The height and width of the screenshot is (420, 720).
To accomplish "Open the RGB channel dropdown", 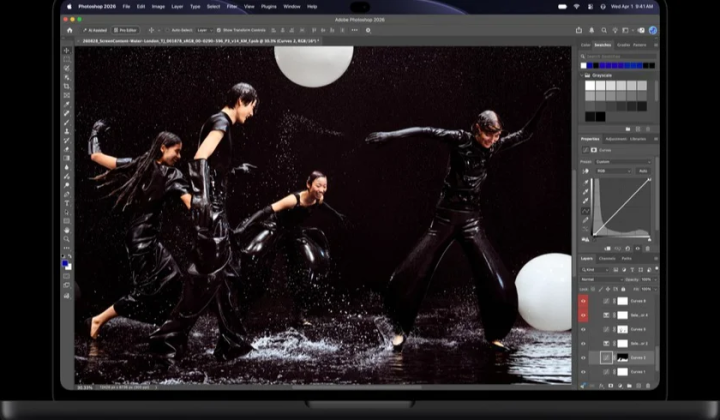I will 613,171.
